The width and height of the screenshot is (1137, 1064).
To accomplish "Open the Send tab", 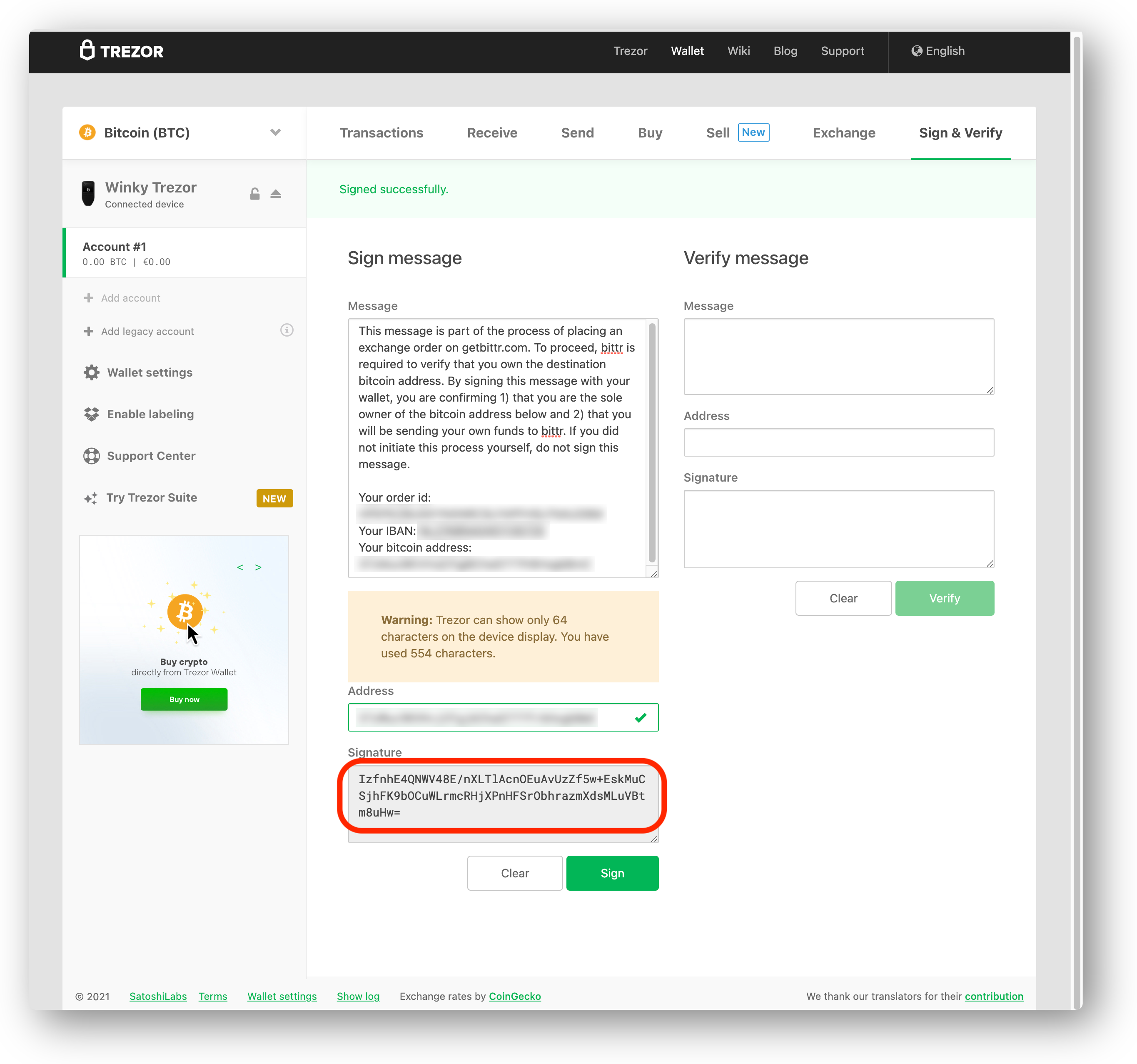I will (578, 133).
